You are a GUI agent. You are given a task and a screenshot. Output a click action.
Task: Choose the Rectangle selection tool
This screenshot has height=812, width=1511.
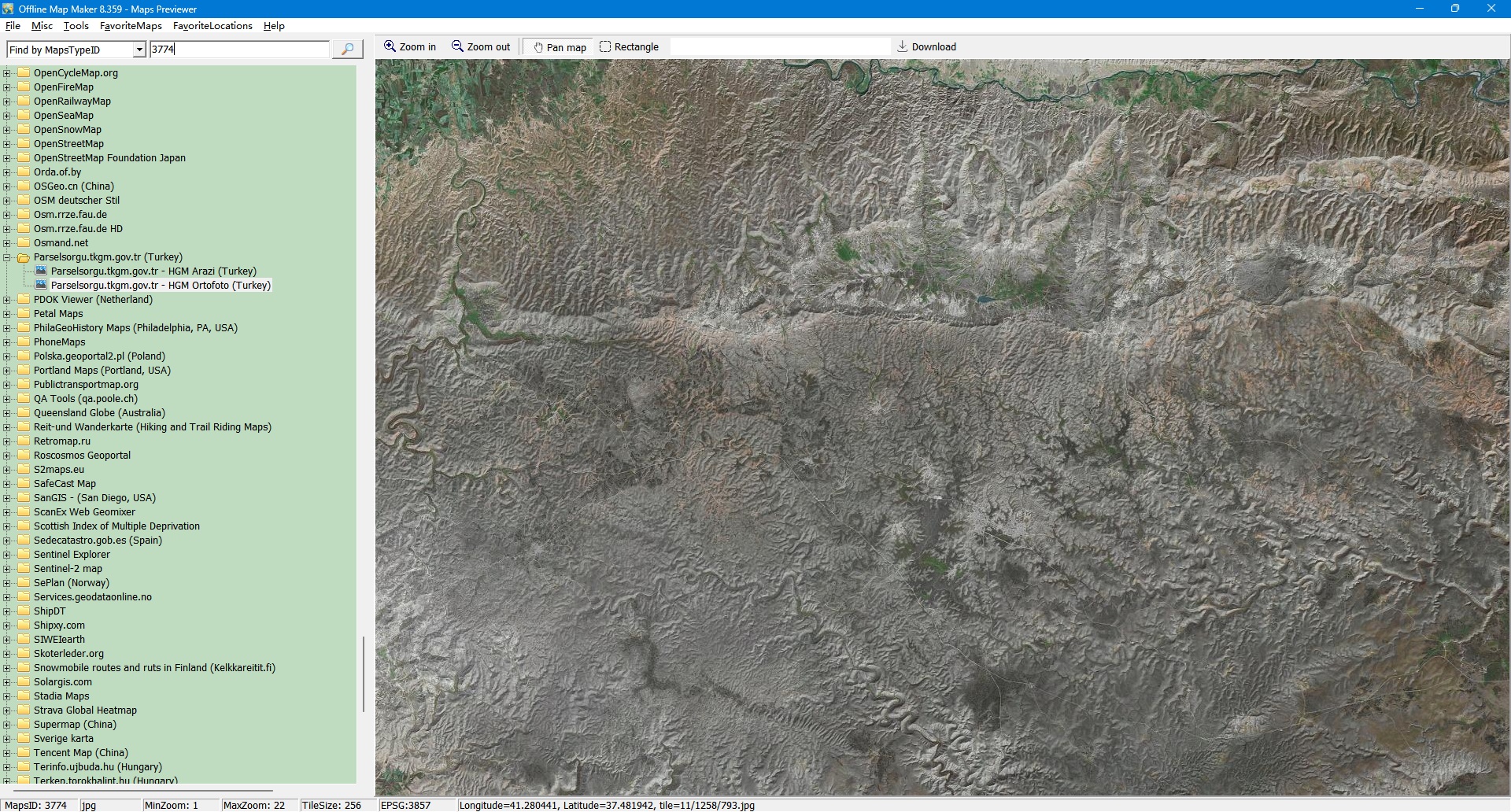629,47
